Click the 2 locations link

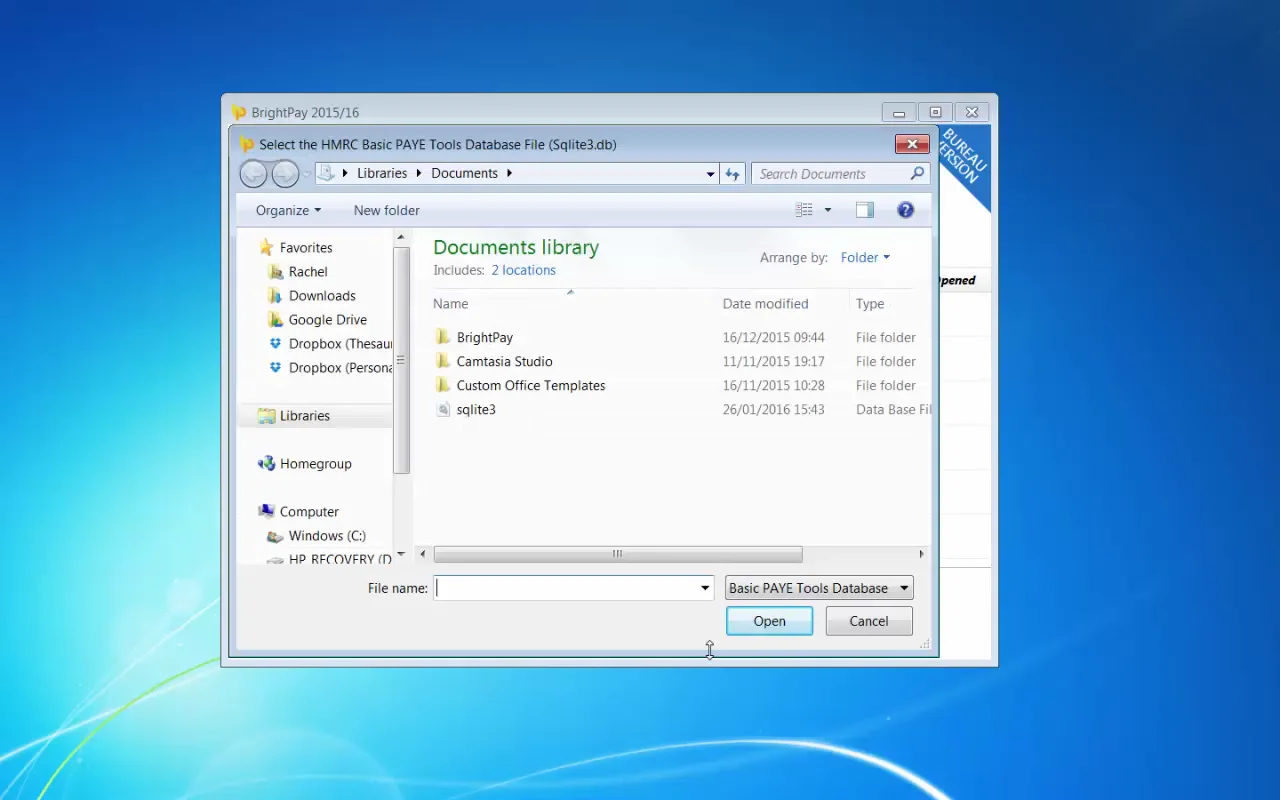523,270
